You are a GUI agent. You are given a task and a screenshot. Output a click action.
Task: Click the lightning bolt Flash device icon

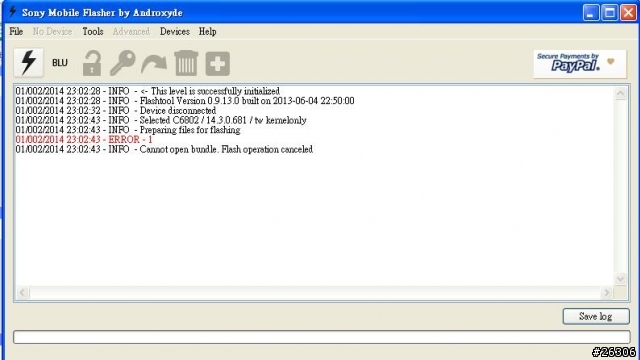pos(29,62)
